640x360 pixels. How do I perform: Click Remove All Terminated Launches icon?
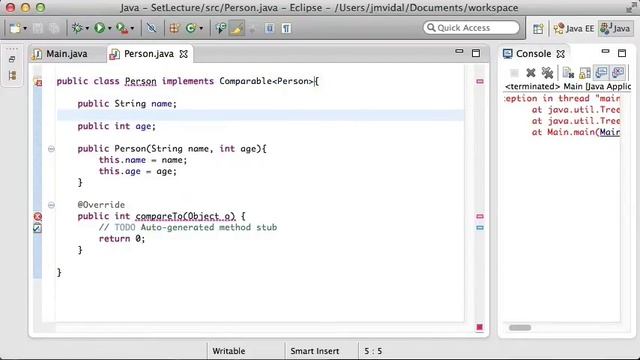pos(547,73)
